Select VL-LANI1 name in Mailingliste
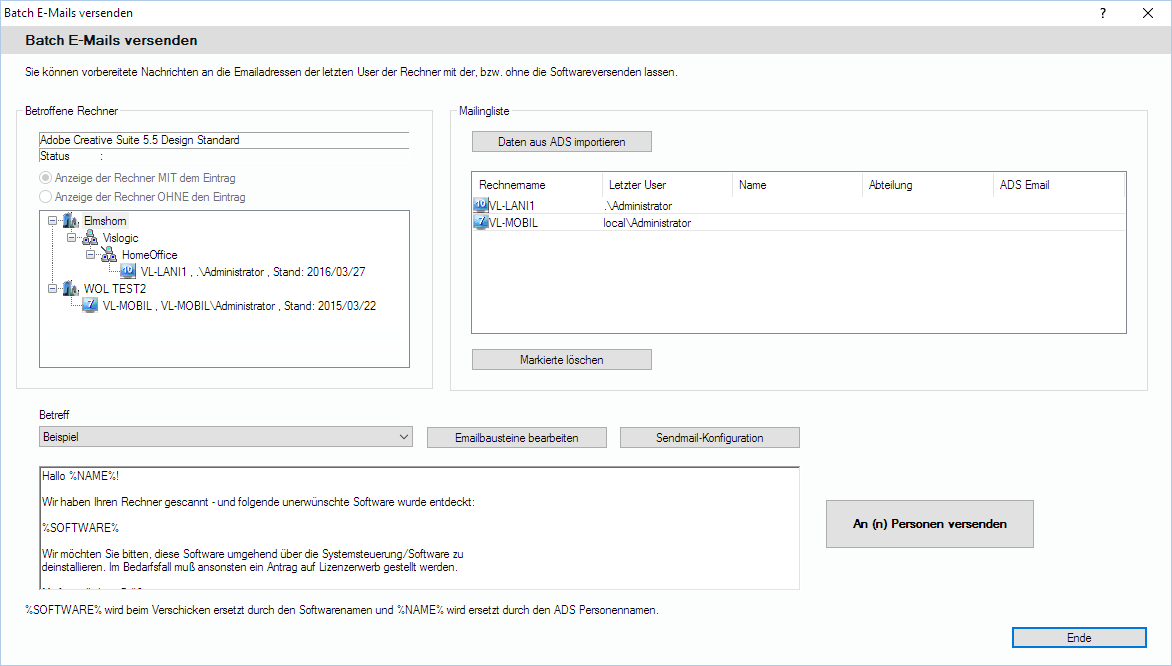Viewport: 1172px width, 666px height. point(512,206)
